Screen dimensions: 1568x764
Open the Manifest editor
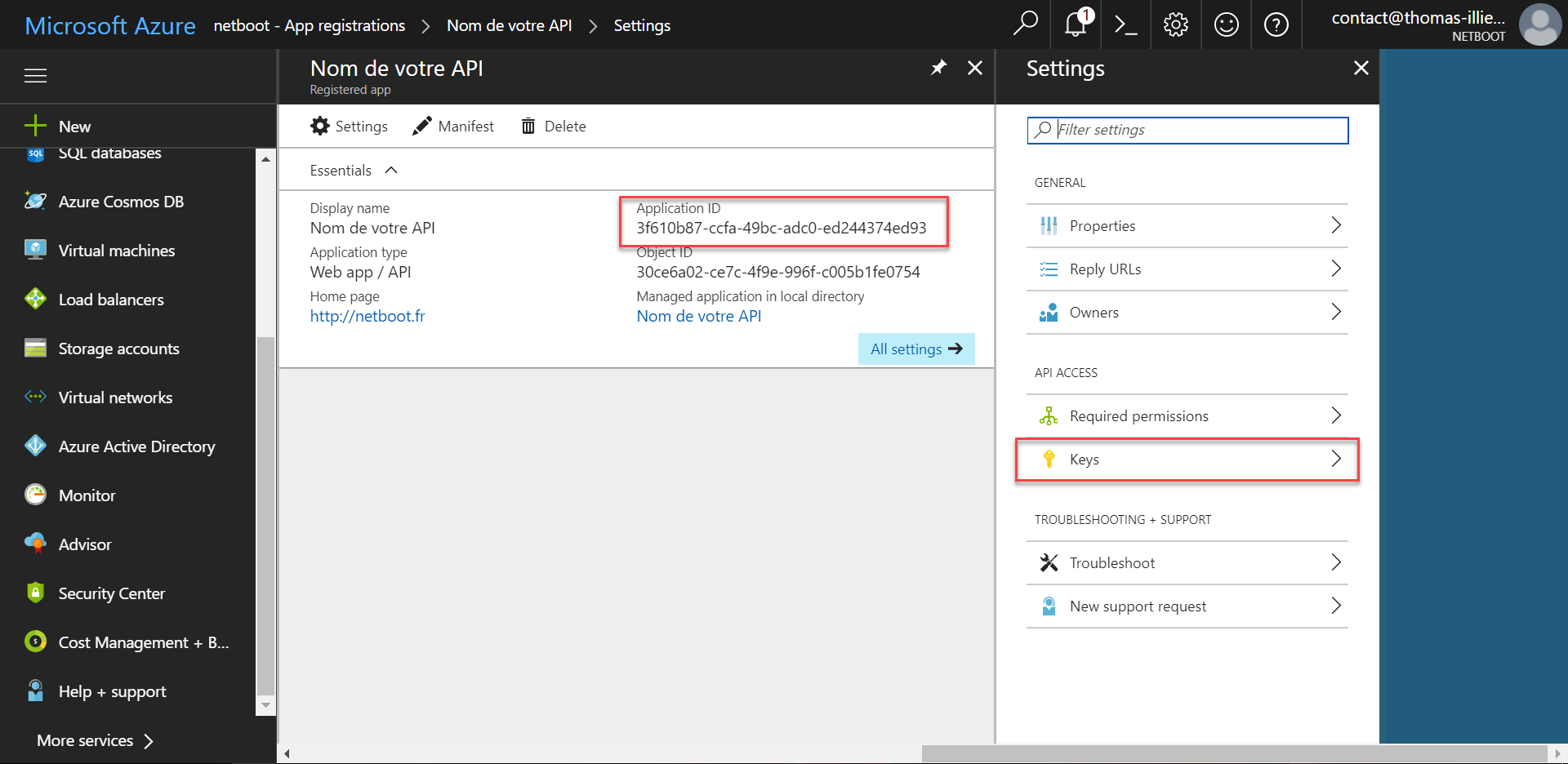tap(453, 126)
